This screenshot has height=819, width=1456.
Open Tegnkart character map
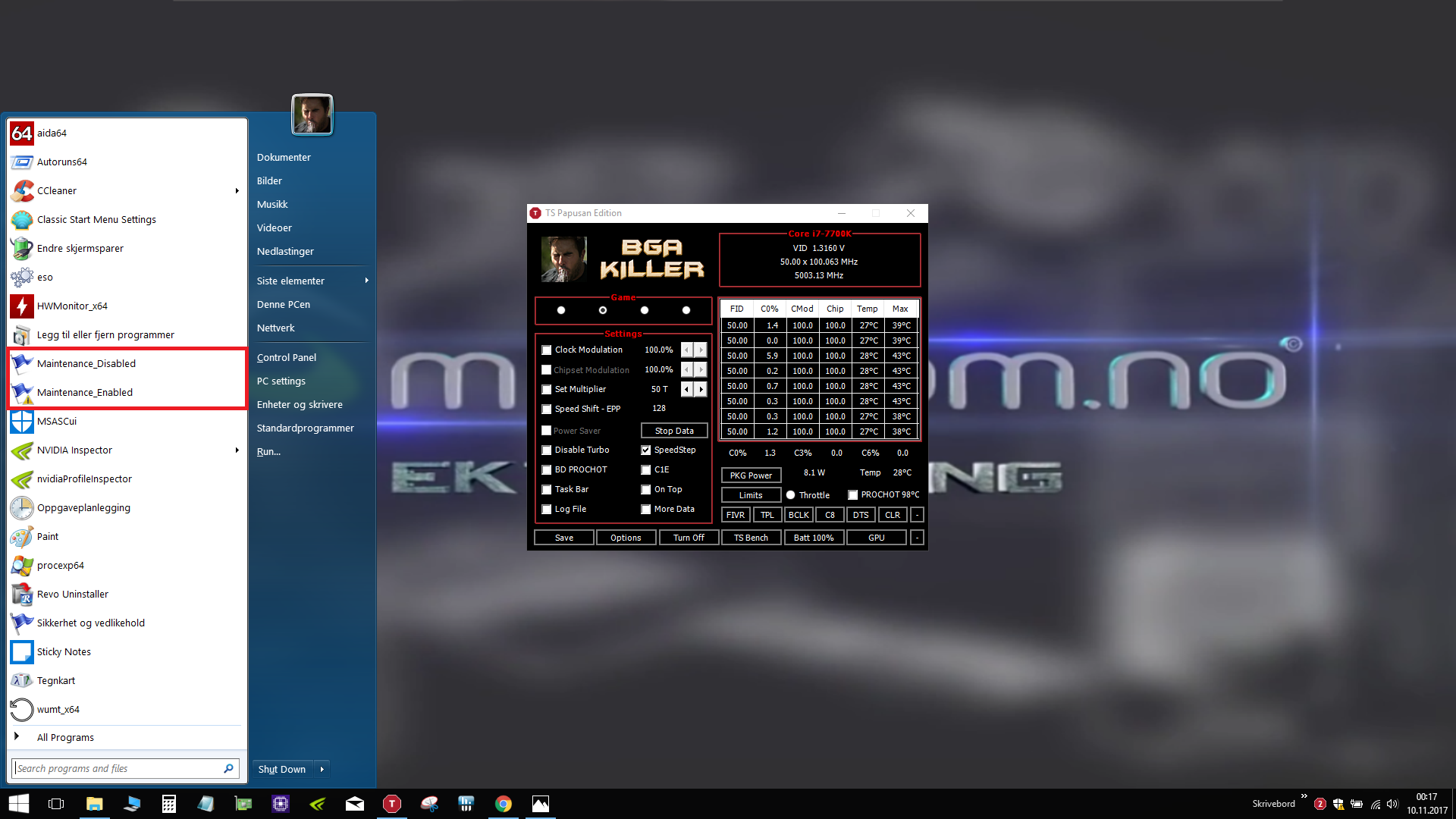click(127, 680)
